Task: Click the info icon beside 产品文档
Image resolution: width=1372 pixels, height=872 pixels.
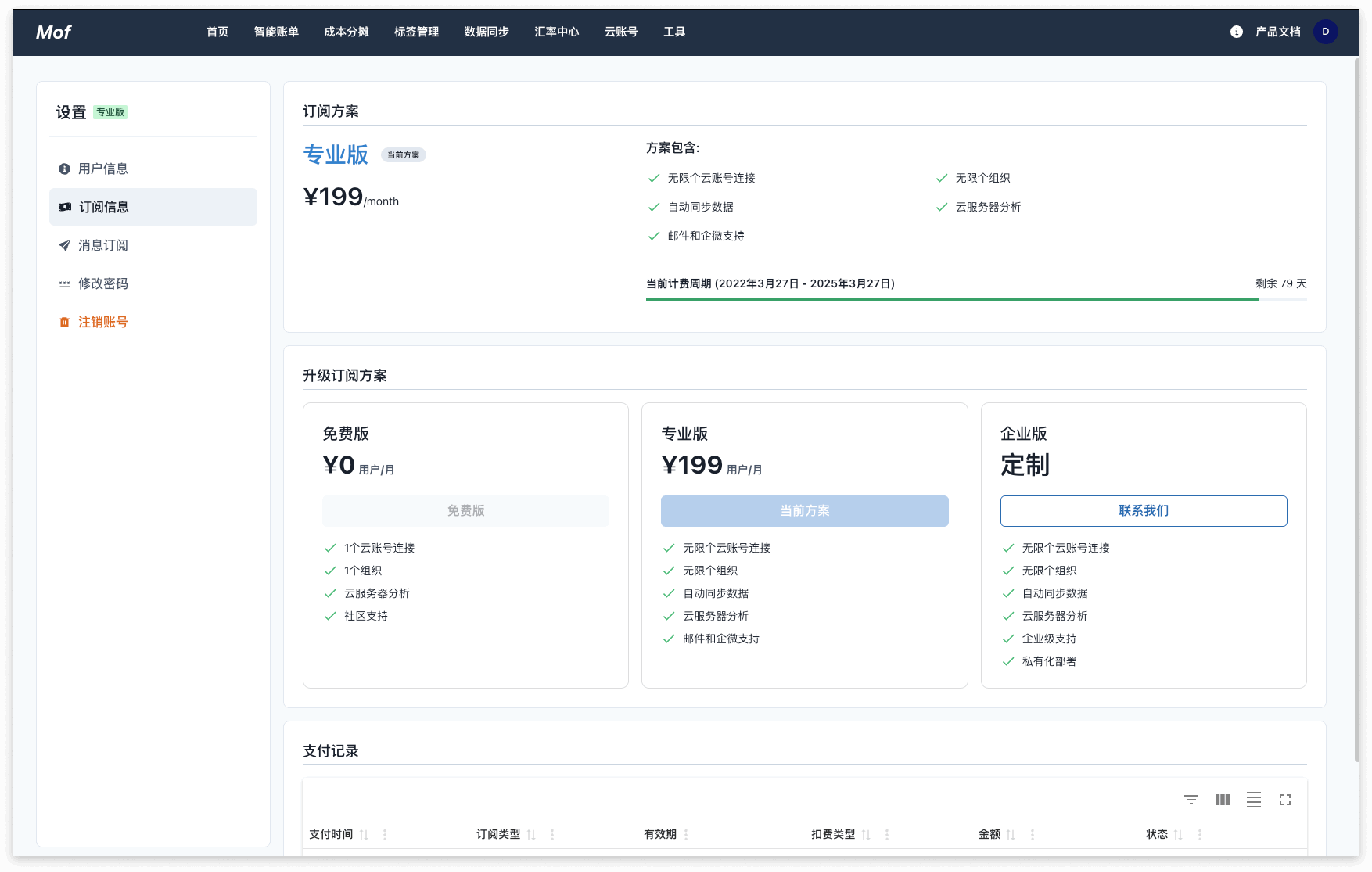Action: 1236,32
